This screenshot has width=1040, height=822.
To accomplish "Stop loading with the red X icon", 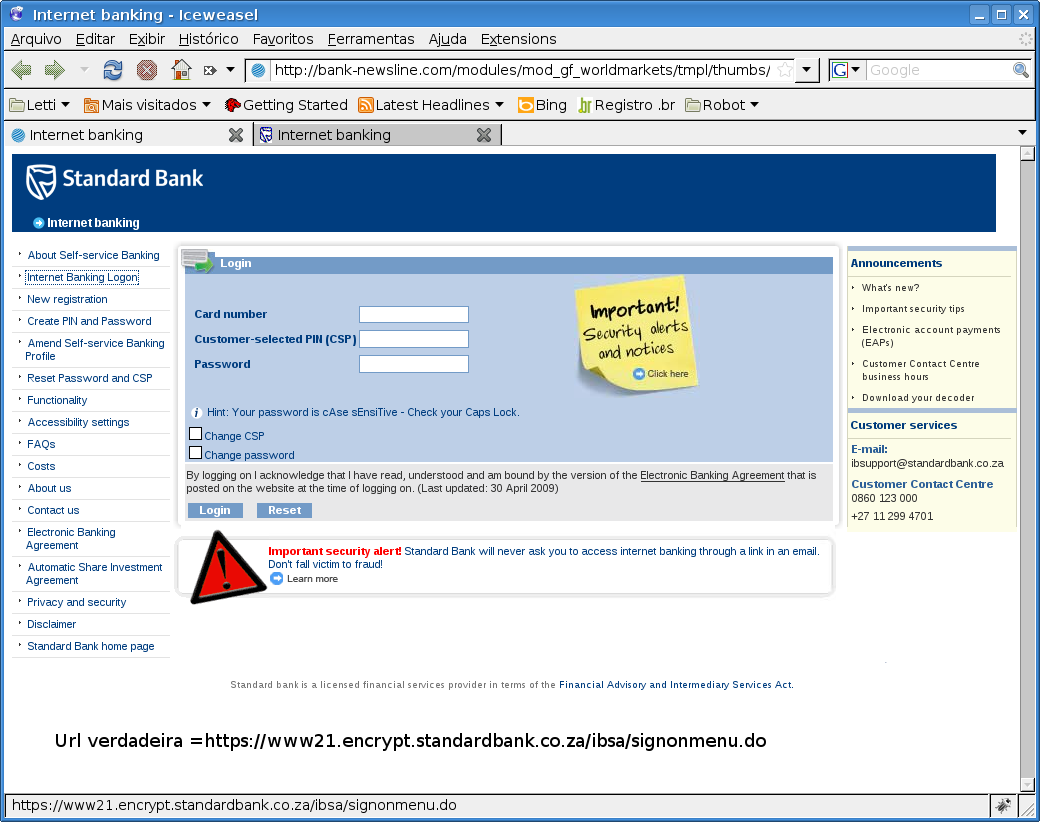I will tap(147, 70).
